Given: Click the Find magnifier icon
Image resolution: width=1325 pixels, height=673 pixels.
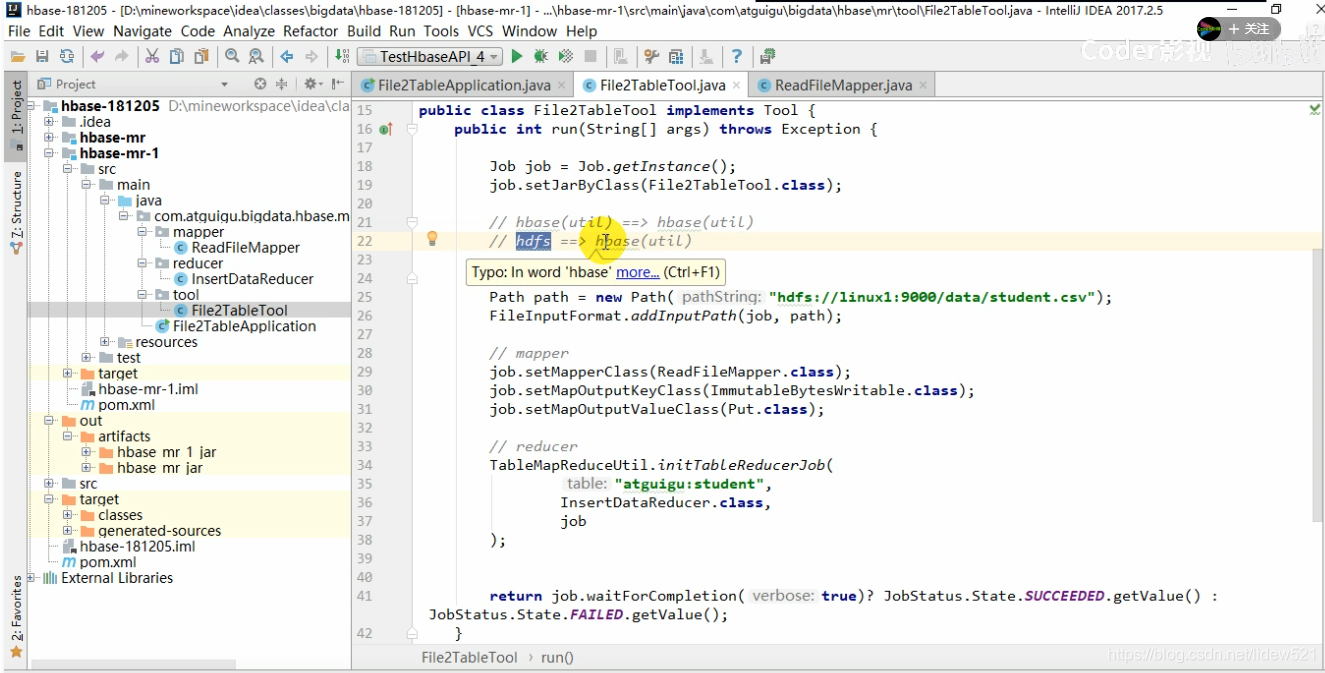Looking at the screenshot, I should pos(232,57).
